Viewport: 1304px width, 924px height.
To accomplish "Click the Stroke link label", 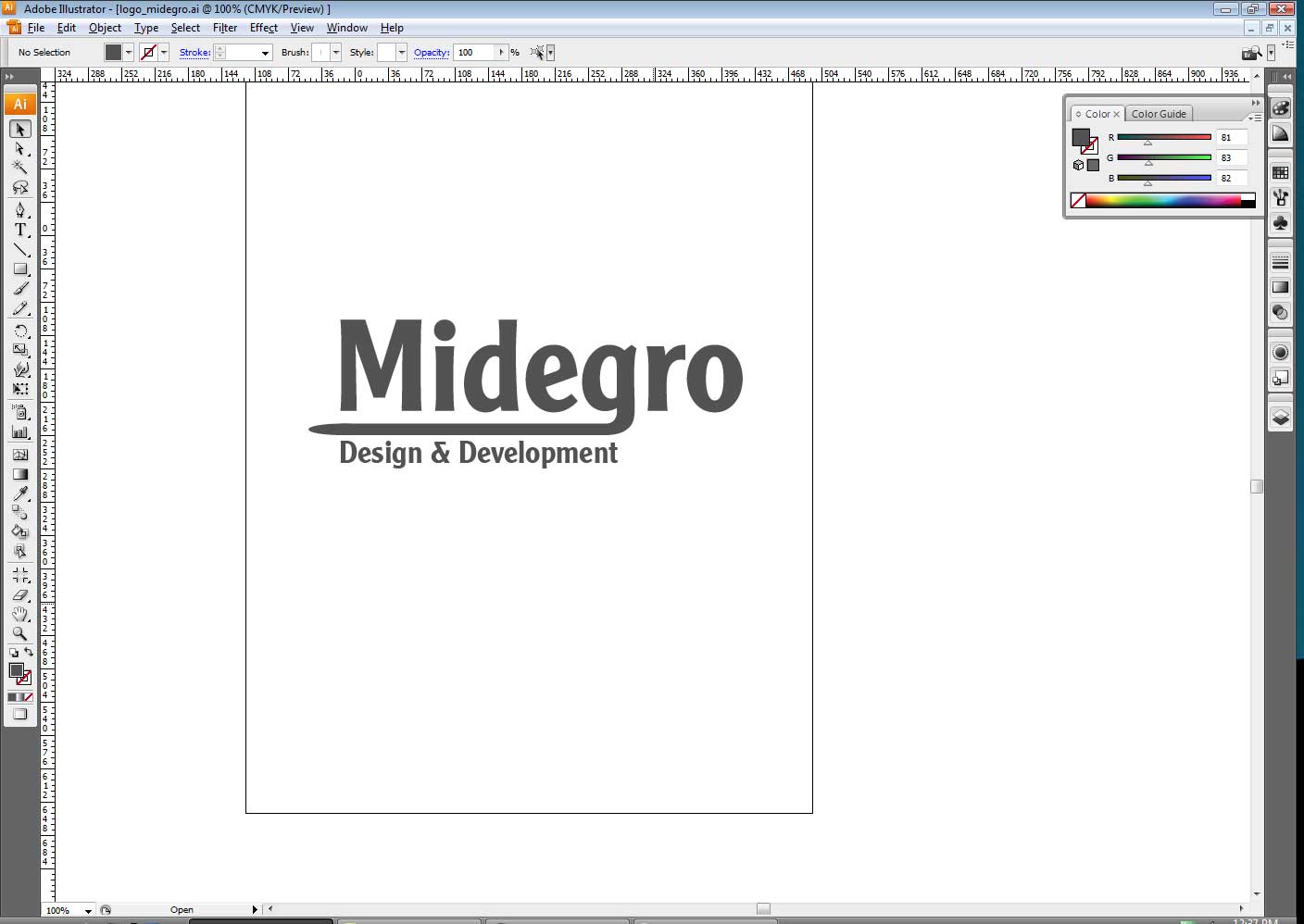I will (194, 53).
